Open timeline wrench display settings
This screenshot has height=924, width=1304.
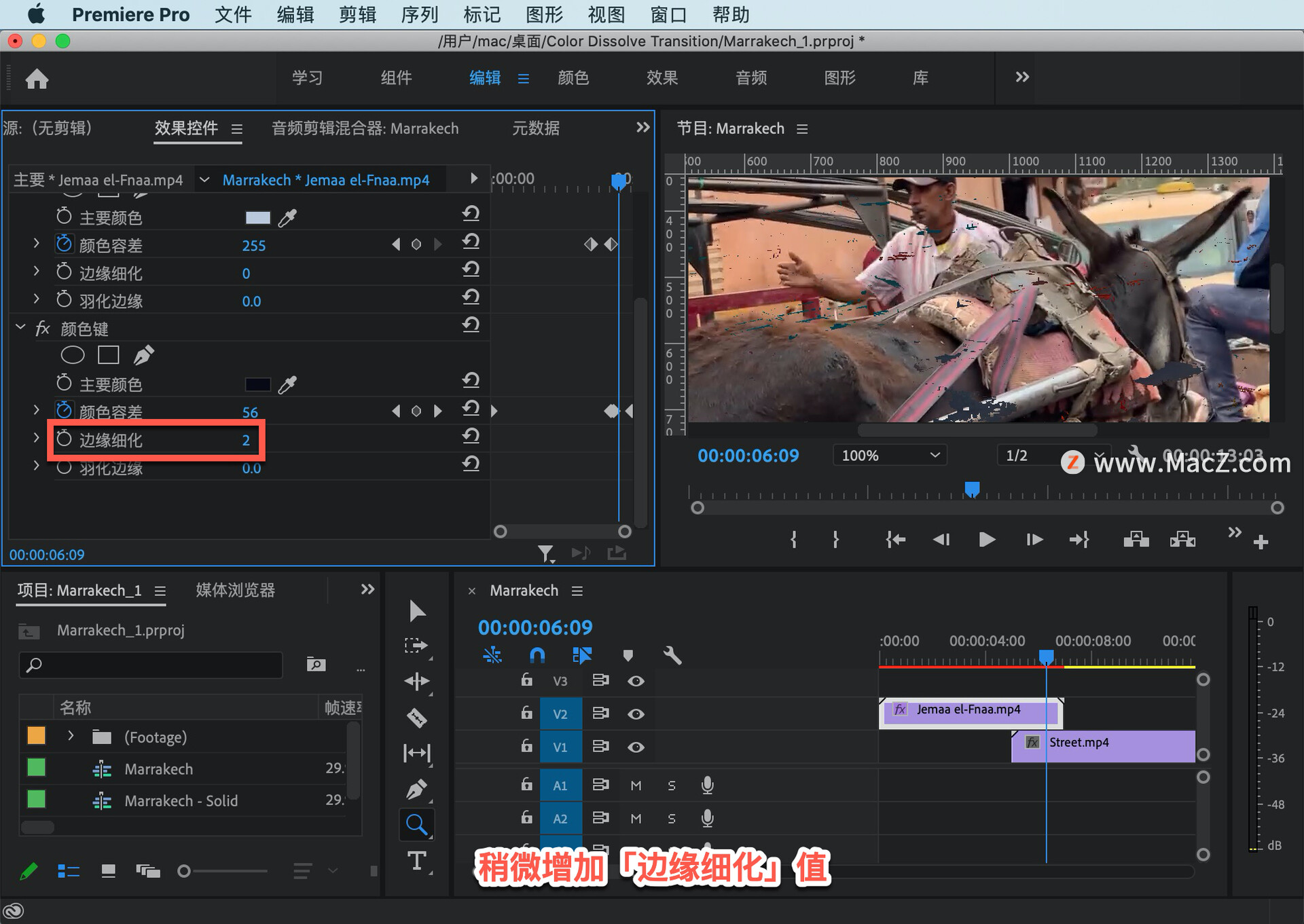[x=672, y=655]
